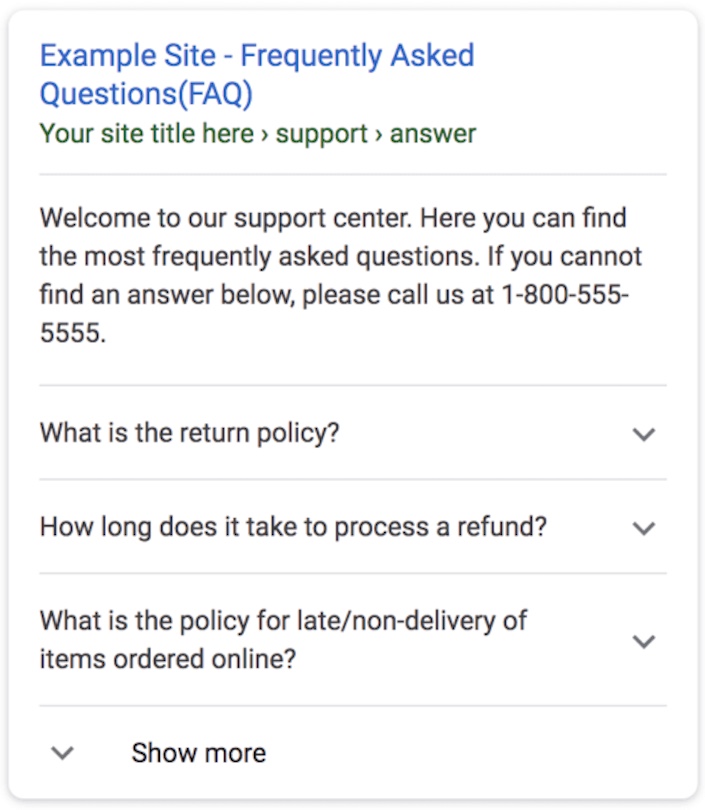Screen dimensions: 705x810
Task: Open the Example Site FAQ title link
Action: [256, 74]
